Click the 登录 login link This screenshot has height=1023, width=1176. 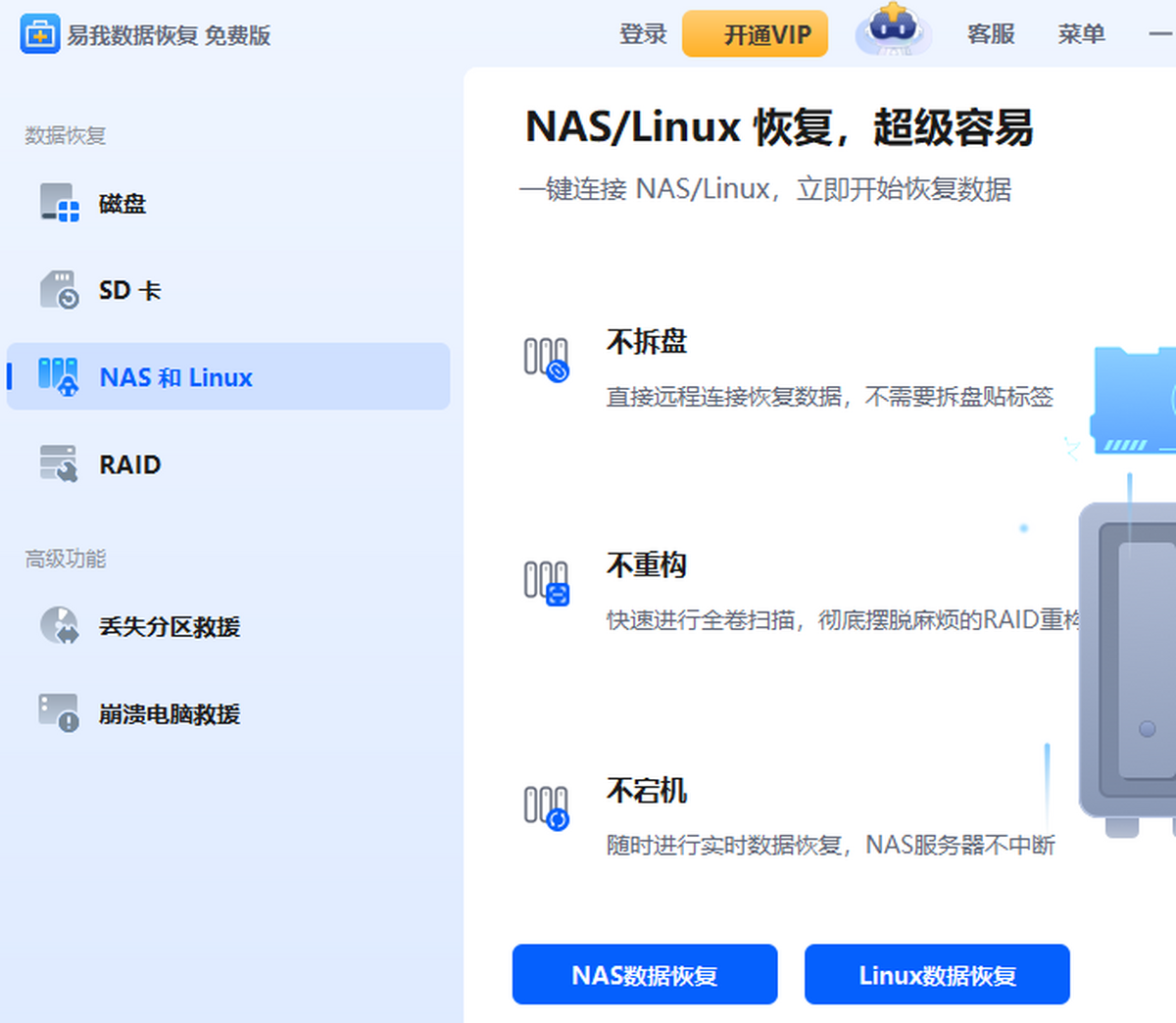(x=643, y=34)
